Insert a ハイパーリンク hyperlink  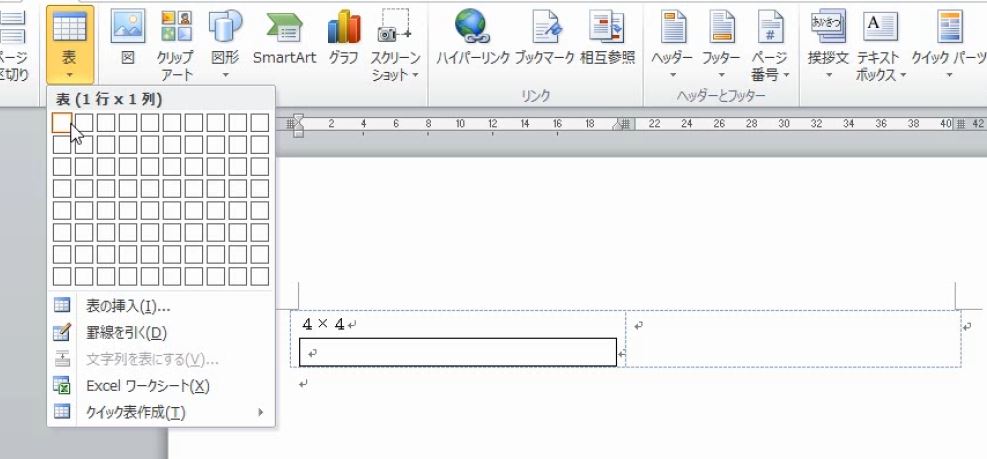coord(473,38)
